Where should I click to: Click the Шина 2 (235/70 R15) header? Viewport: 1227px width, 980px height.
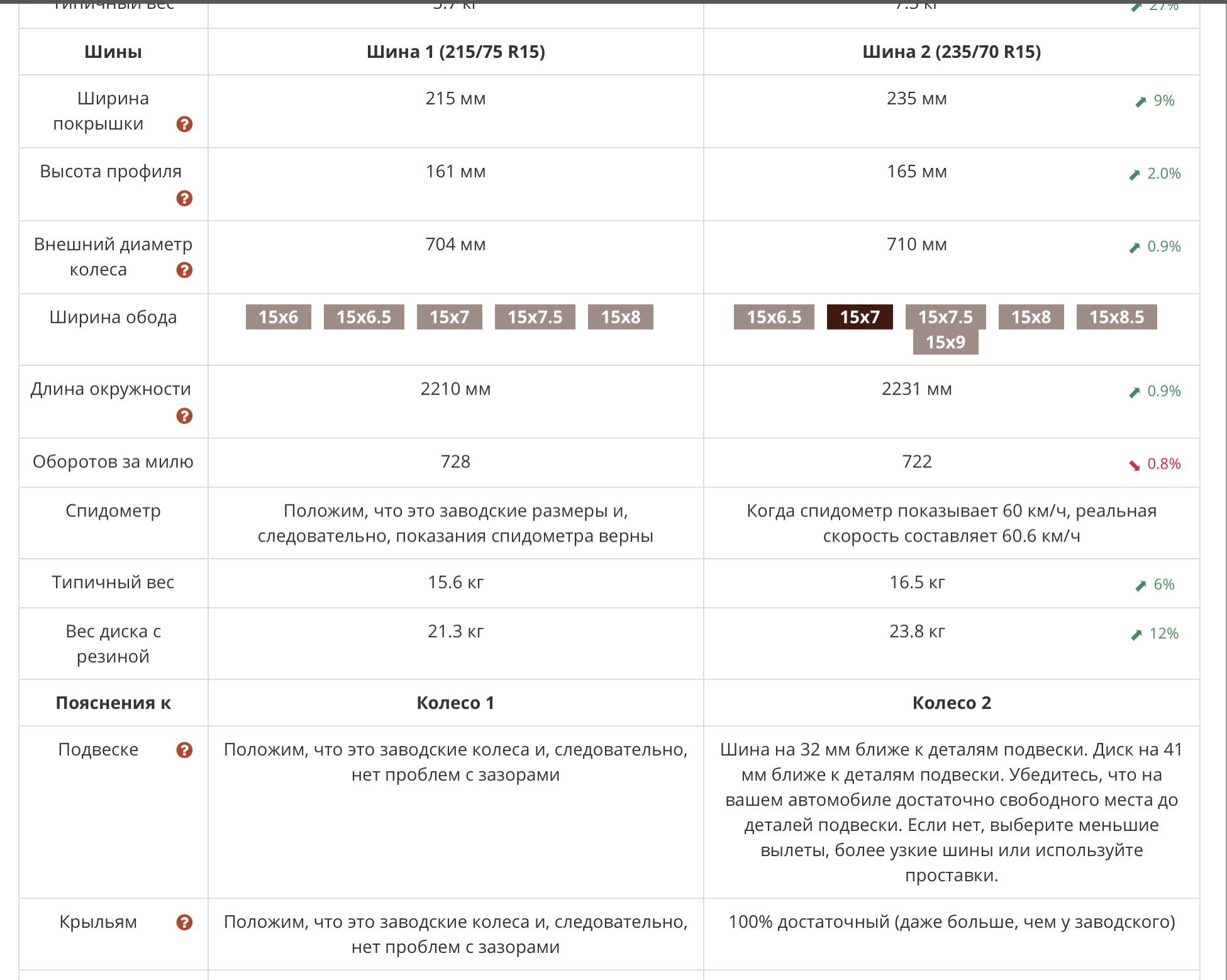[952, 52]
